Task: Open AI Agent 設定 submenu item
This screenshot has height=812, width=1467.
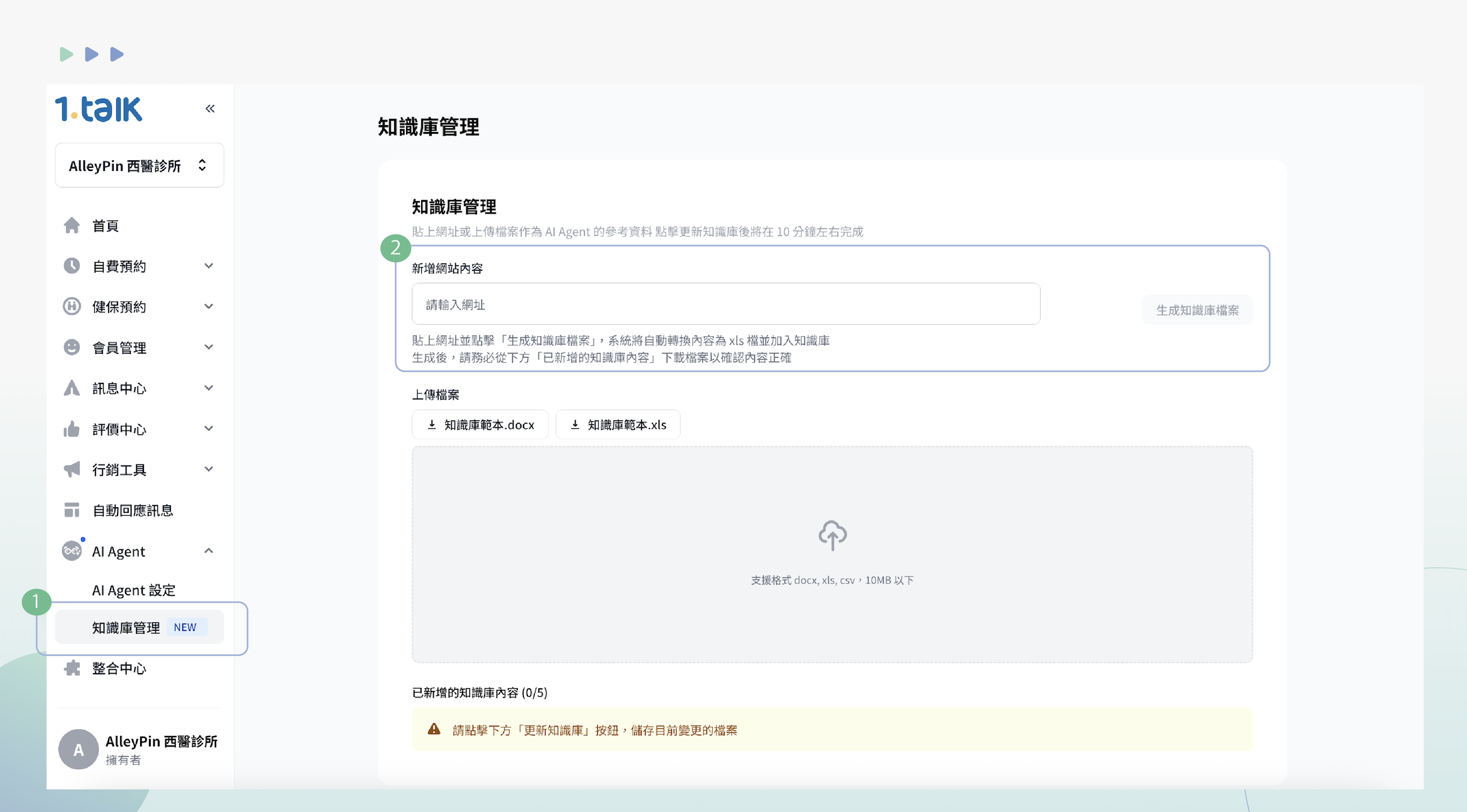Action: click(133, 590)
